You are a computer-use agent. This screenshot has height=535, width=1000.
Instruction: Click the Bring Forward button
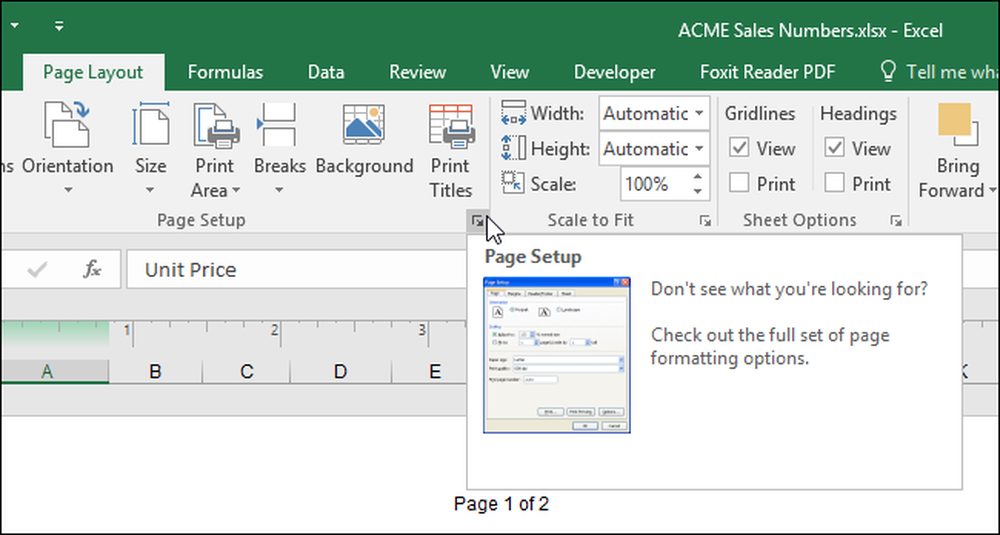957,150
